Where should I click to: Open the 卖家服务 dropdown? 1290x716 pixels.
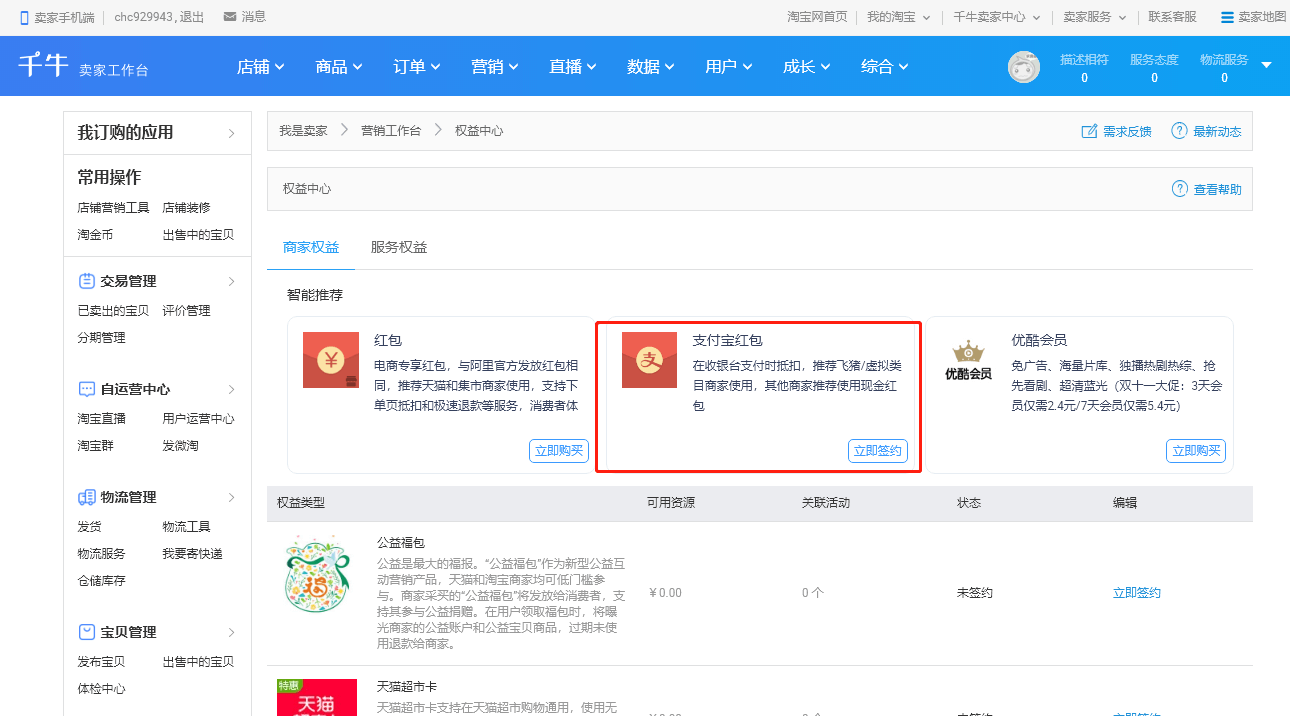click(x=1095, y=17)
